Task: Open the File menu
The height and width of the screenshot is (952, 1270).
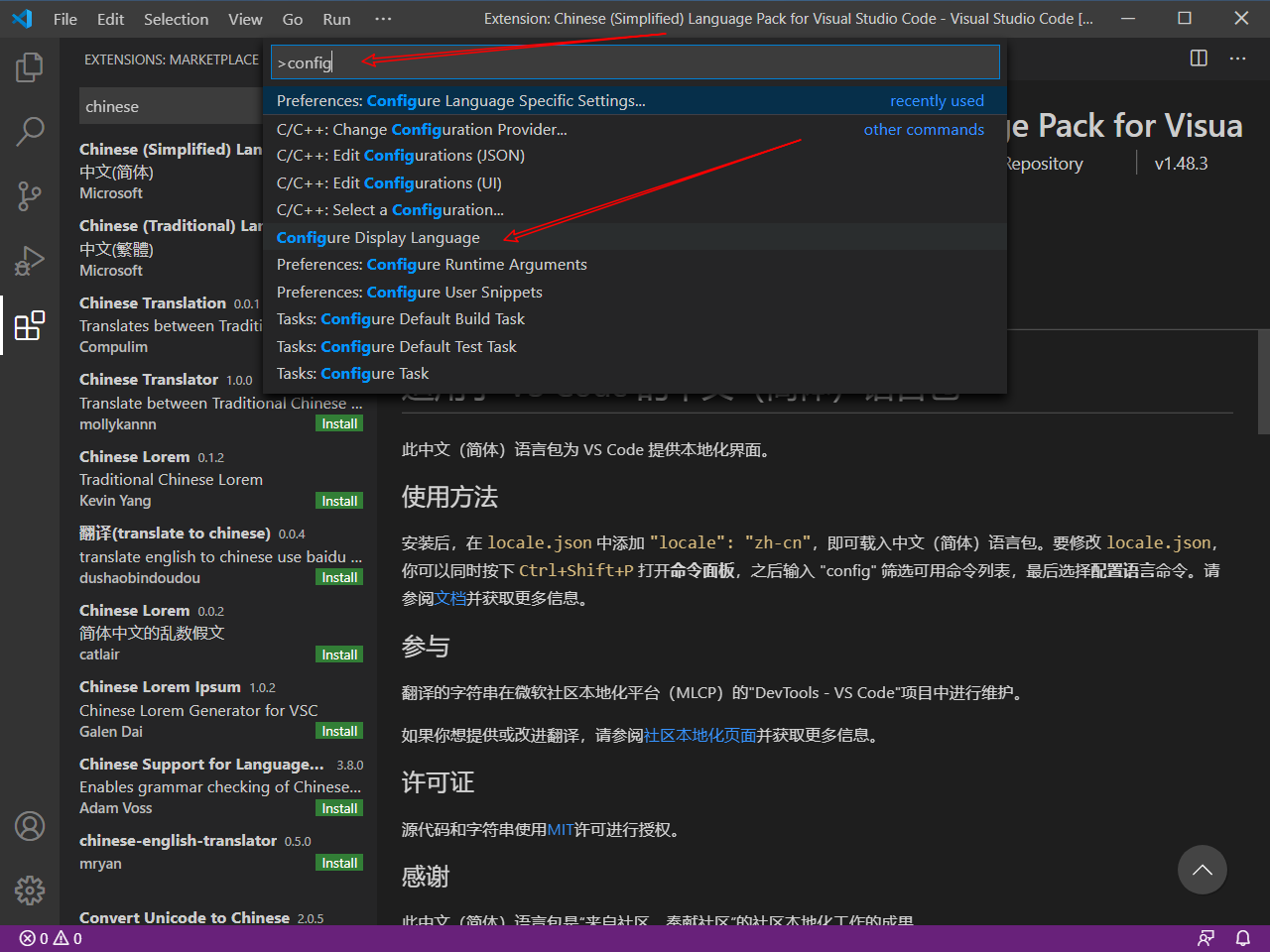Action: pyautogui.click(x=65, y=19)
